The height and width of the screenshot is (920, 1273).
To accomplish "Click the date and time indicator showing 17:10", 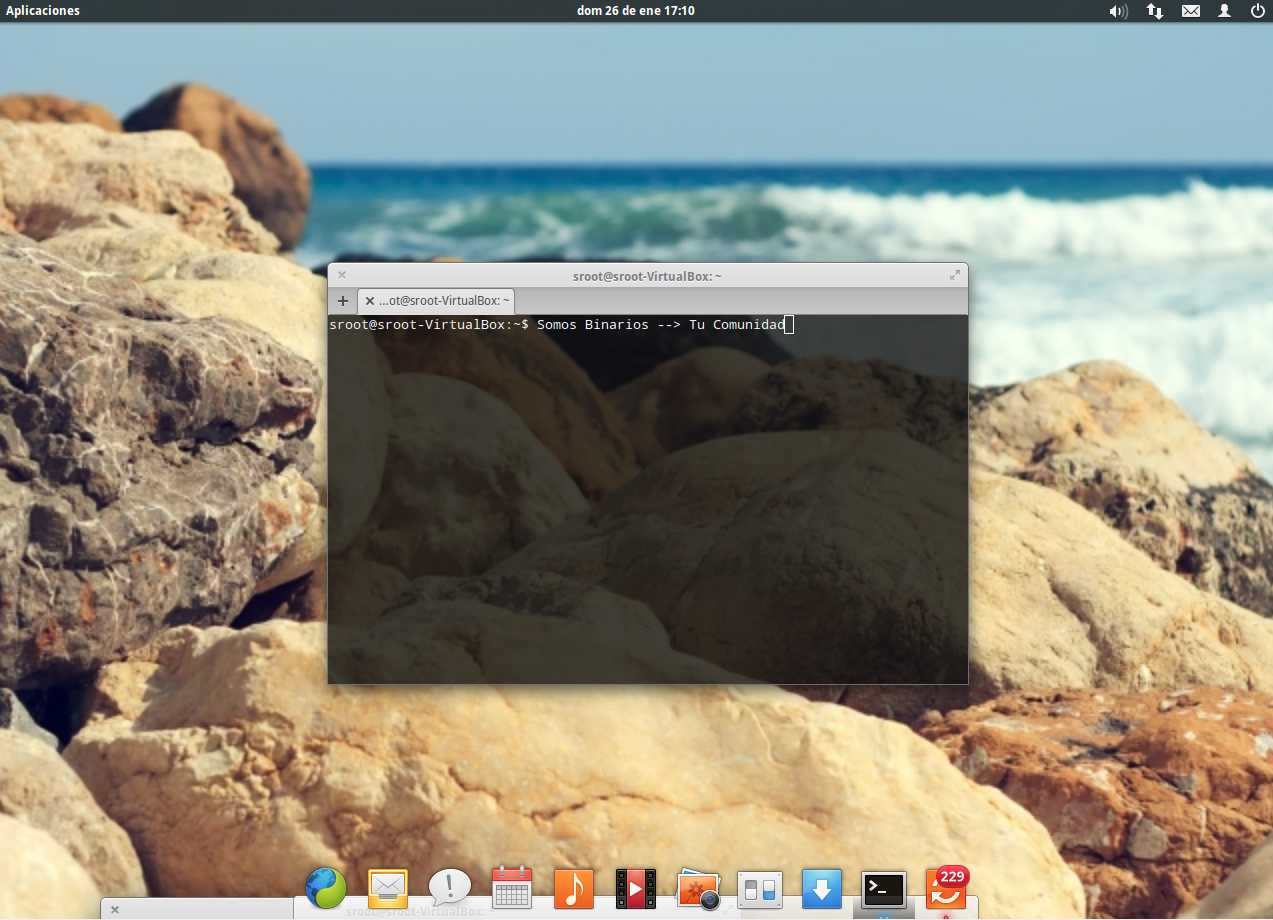I will click(636, 11).
